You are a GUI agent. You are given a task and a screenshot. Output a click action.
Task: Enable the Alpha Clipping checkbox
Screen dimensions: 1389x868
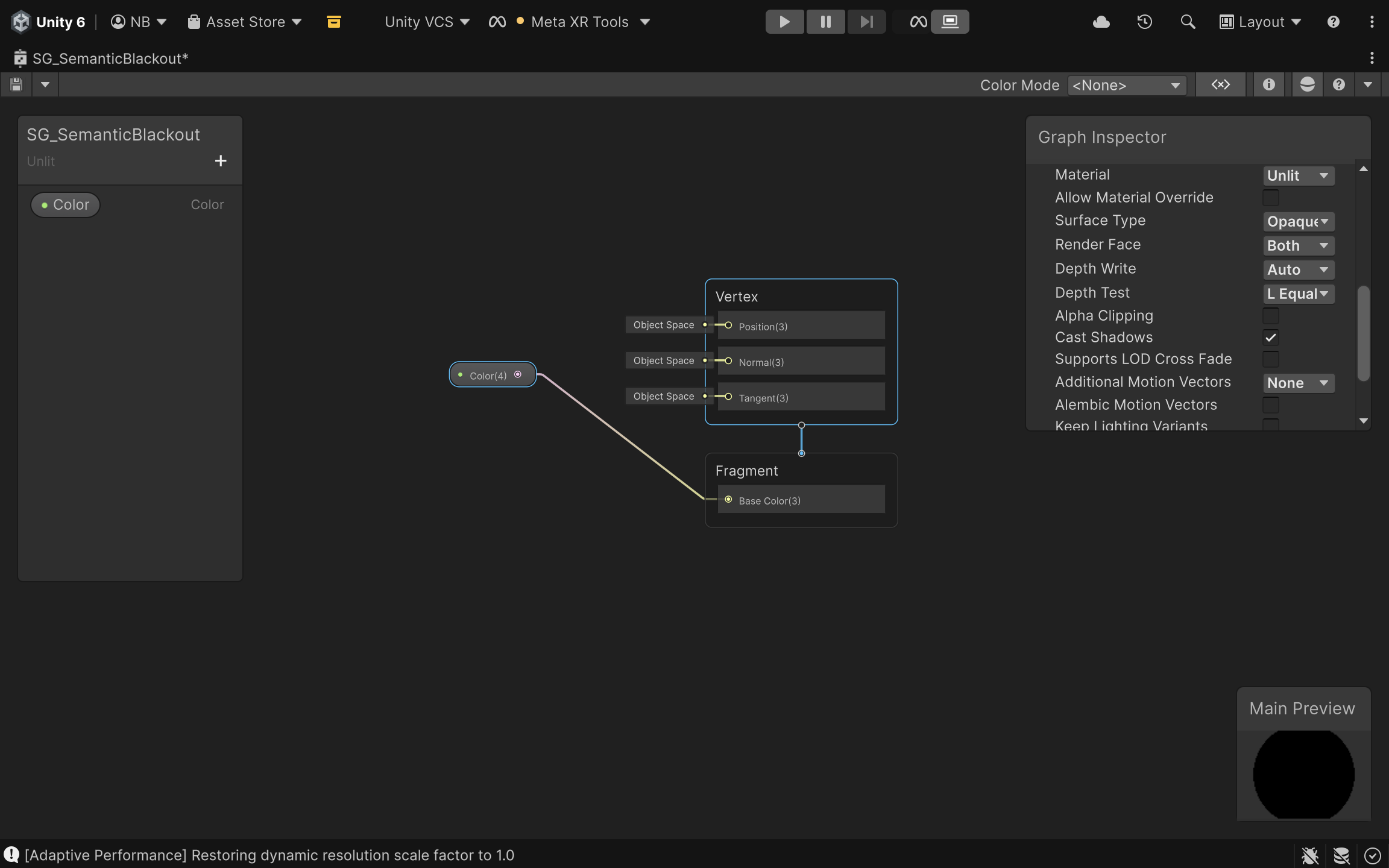point(1271,315)
